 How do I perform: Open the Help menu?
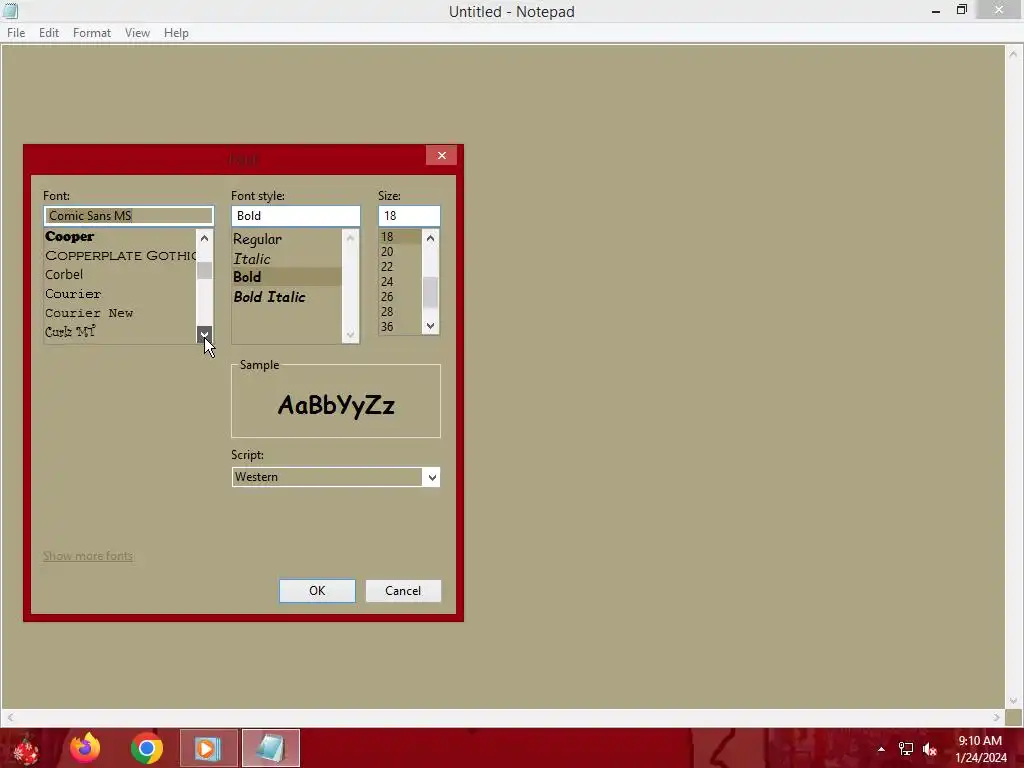pos(176,33)
